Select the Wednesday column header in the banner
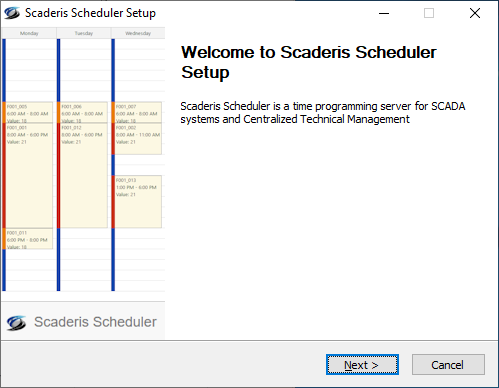 click(x=138, y=33)
